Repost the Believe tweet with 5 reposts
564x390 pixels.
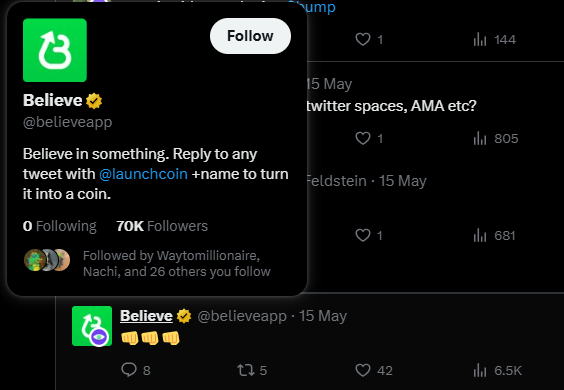[252, 370]
